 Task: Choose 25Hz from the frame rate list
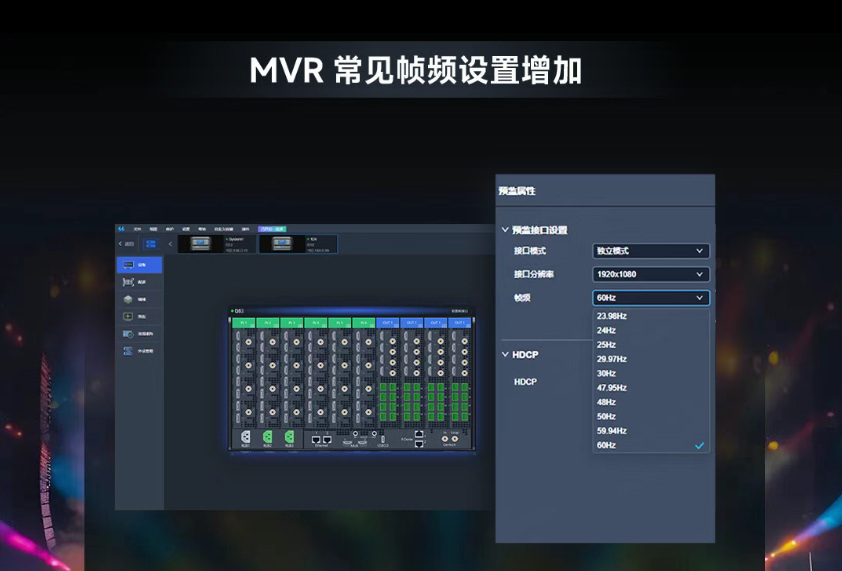(651, 345)
